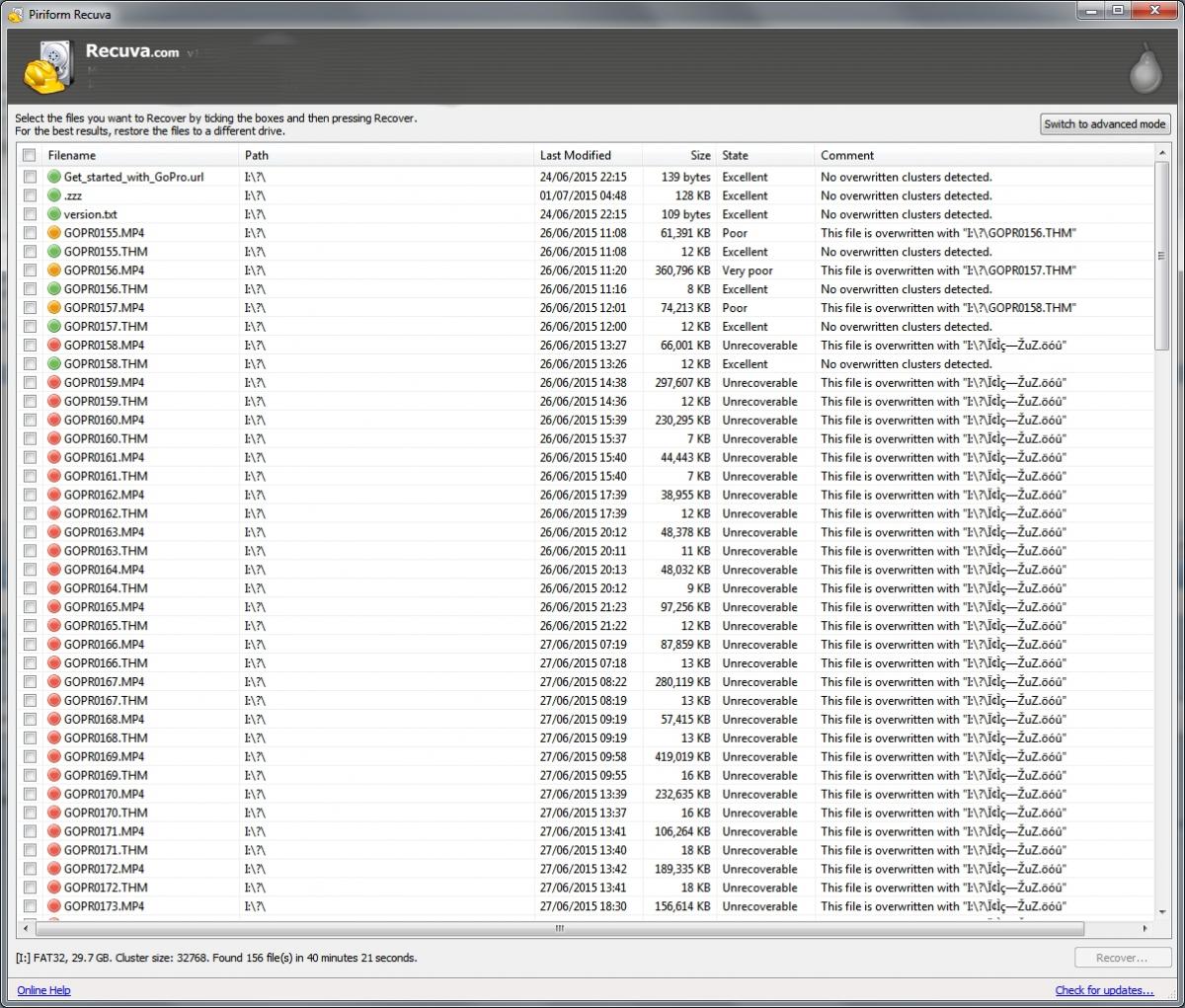The height and width of the screenshot is (1008, 1185).
Task: Click orange status dot for GOPR0157.MP4
Action: [55, 308]
